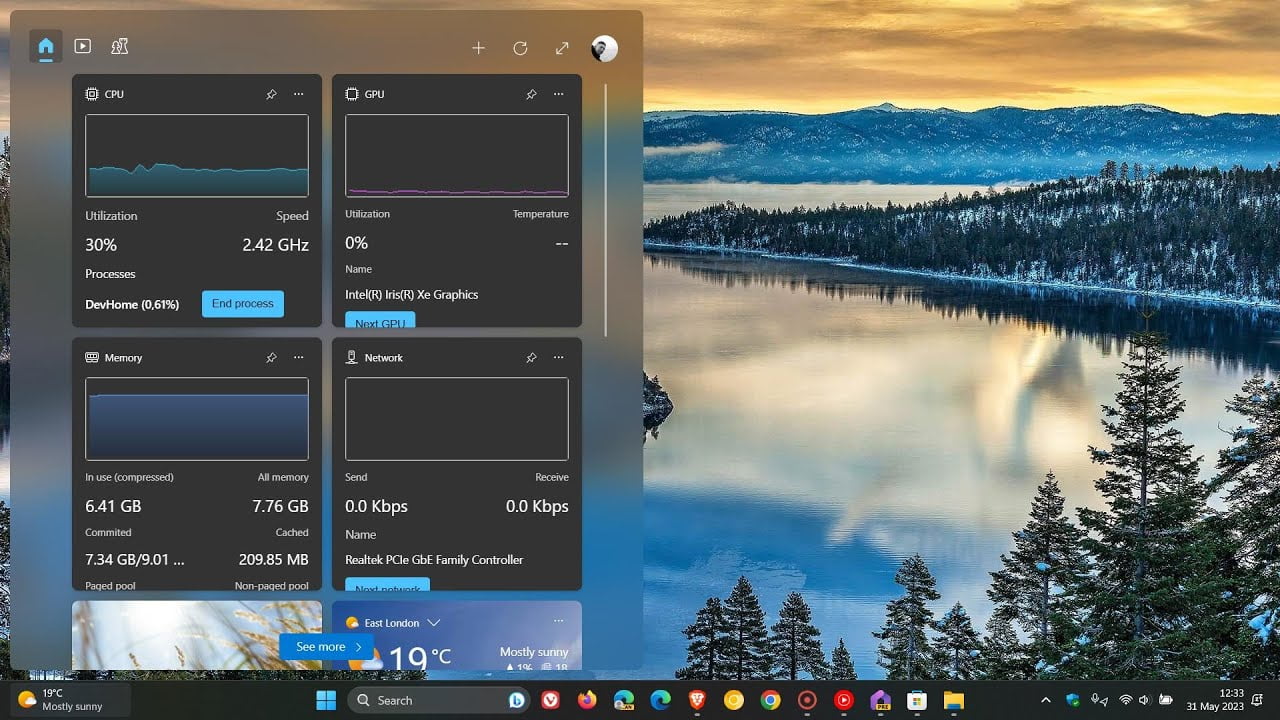This screenshot has width=1280, height=720.
Task: Refresh widgets using the refresh icon
Action: point(520,47)
